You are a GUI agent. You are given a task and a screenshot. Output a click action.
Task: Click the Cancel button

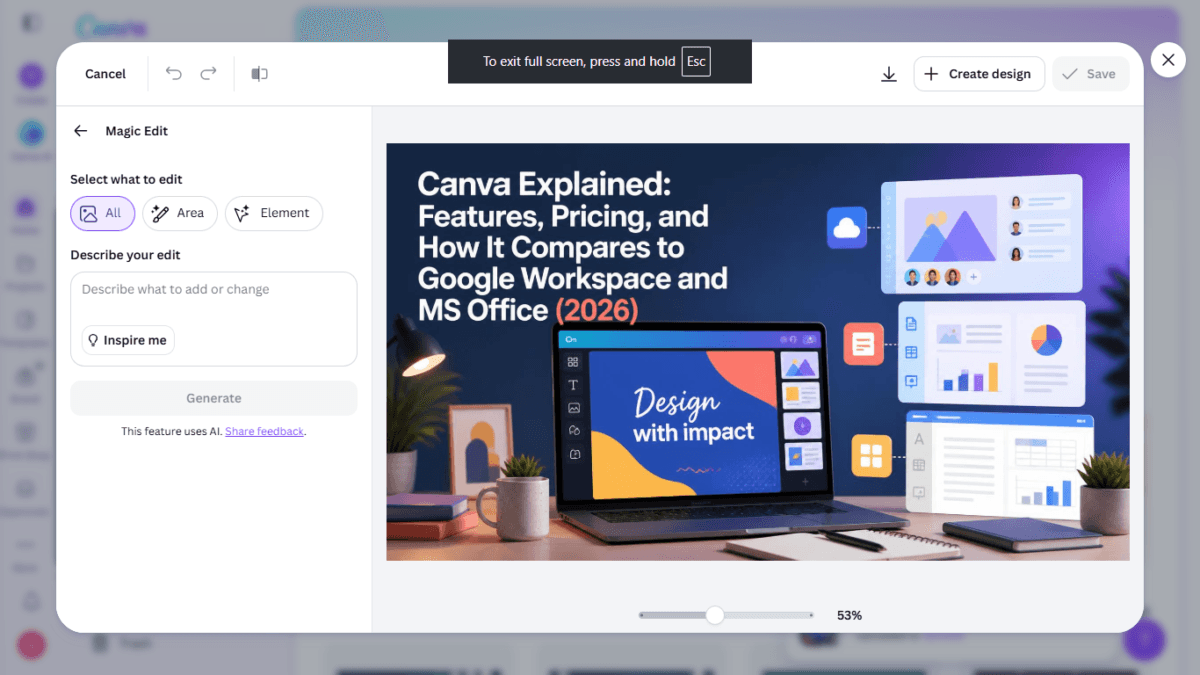105,74
